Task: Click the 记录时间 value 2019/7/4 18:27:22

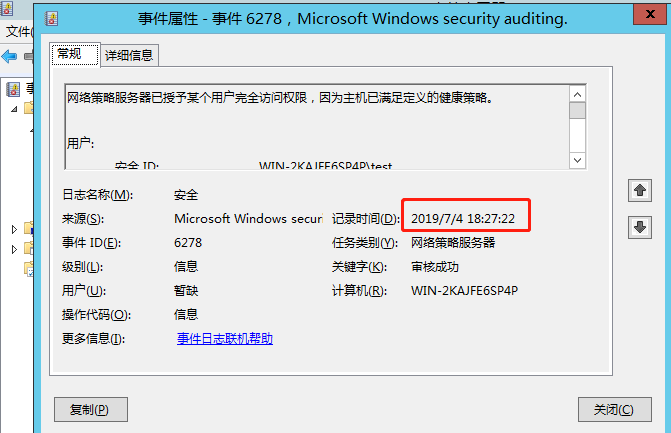Action: tap(463, 218)
